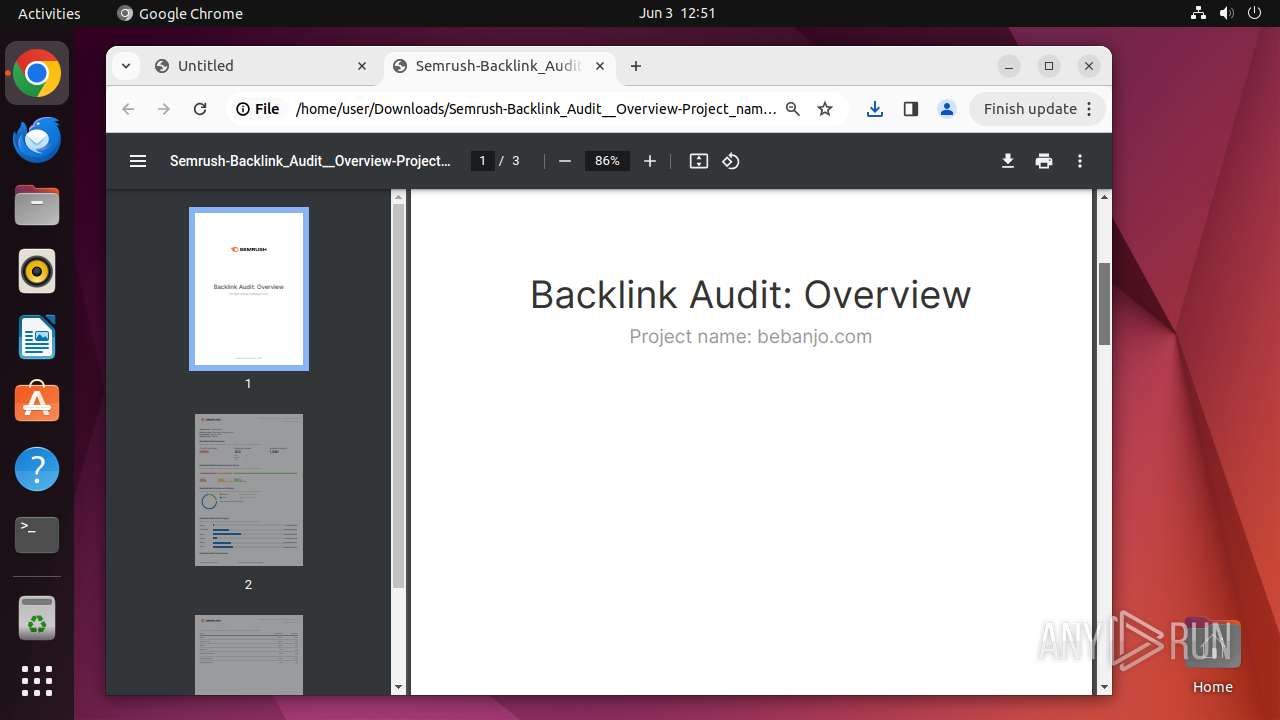The image size is (1280, 720).
Task: Open Files manager from dock
Action: click(x=37, y=205)
